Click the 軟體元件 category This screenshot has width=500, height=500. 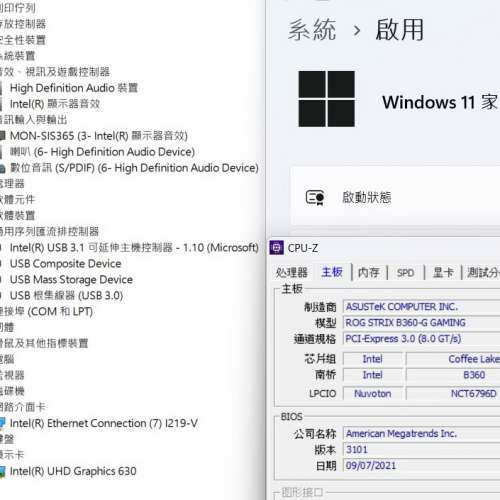click(x=17, y=200)
